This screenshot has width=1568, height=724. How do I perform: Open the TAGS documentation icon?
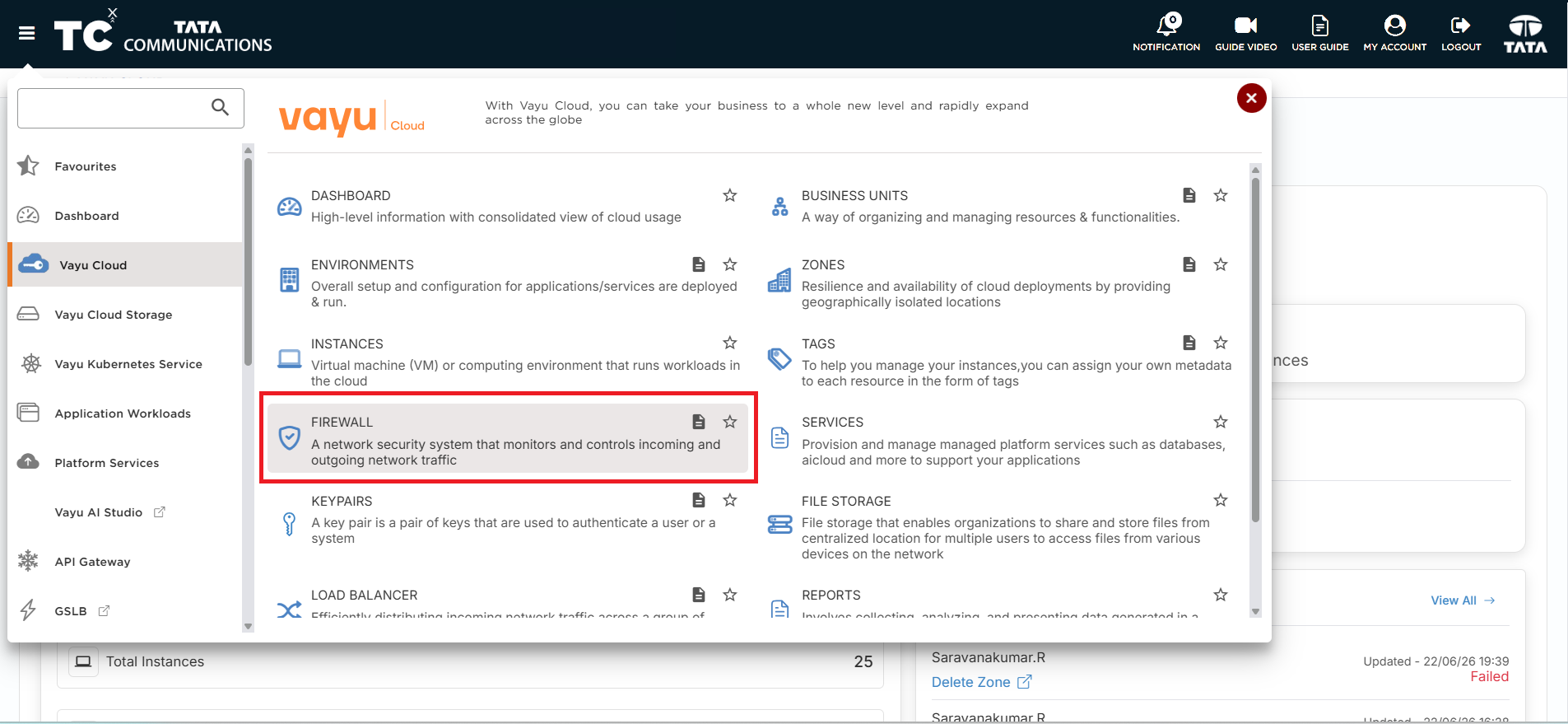coord(1189,343)
